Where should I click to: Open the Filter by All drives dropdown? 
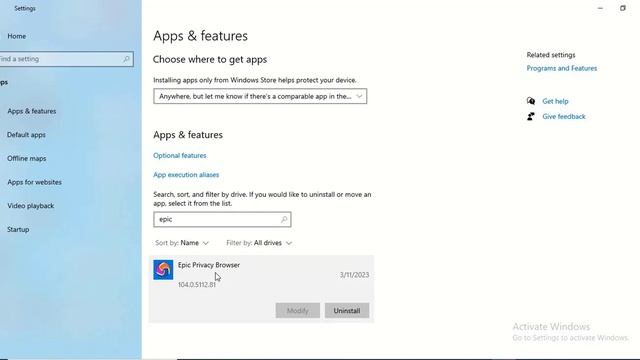pos(260,243)
